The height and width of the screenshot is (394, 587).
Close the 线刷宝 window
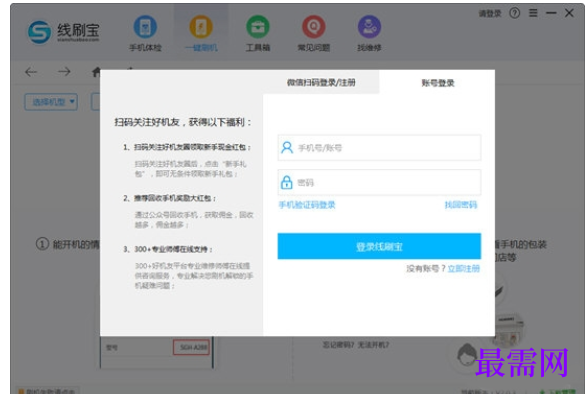[x=569, y=13]
